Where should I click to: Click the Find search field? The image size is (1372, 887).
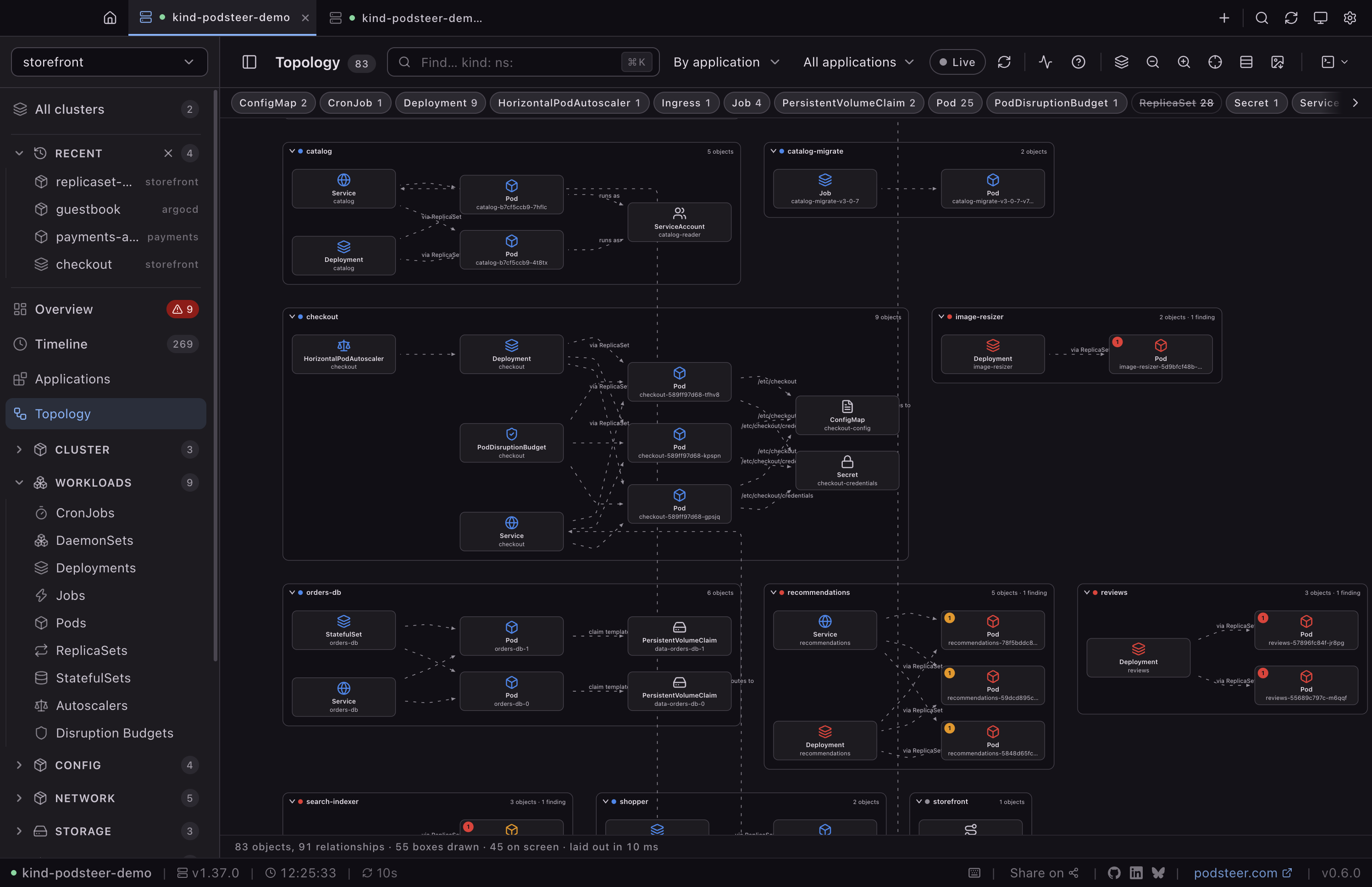[x=523, y=61]
